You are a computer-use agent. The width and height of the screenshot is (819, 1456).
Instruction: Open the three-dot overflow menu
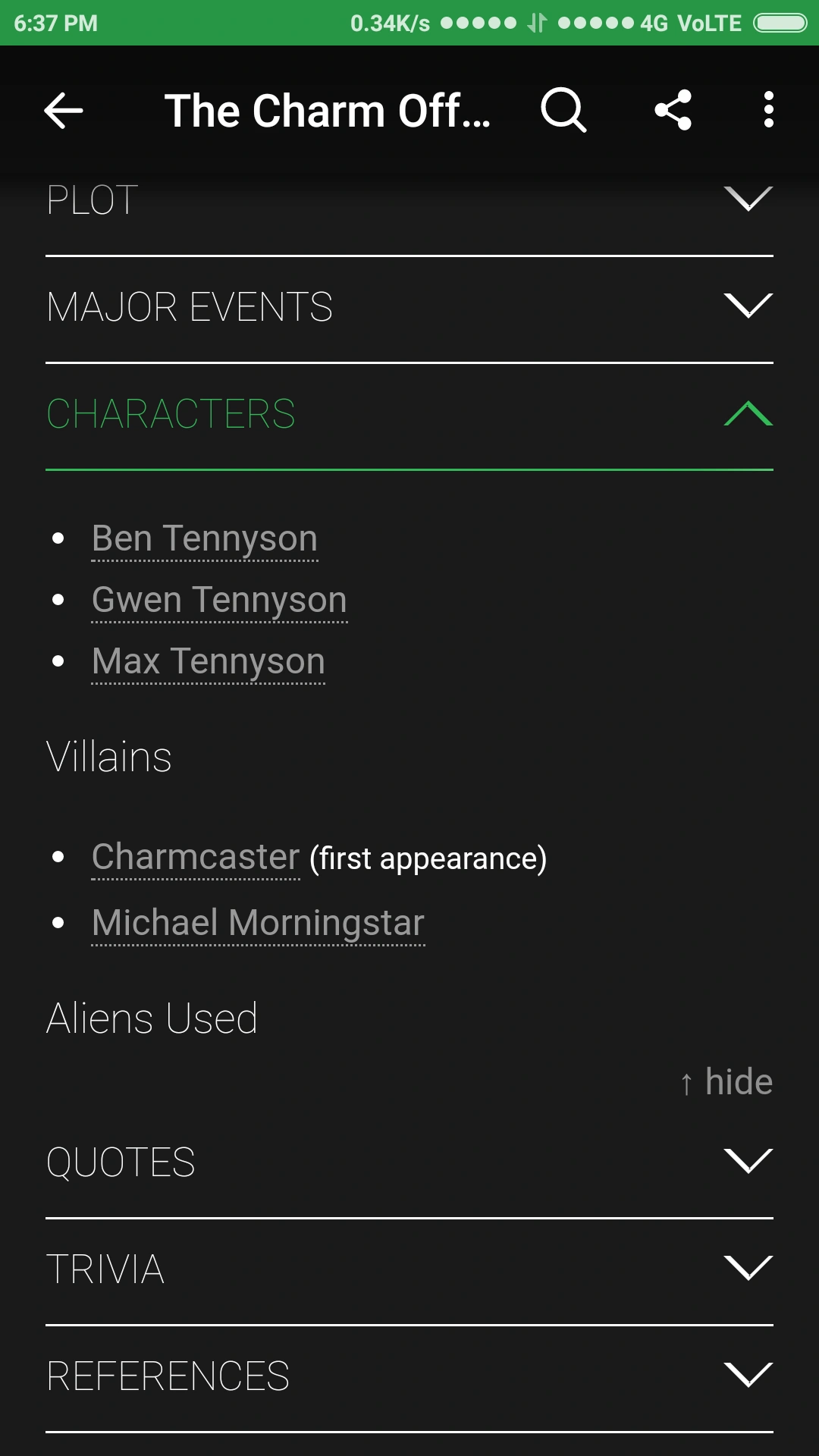click(768, 110)
